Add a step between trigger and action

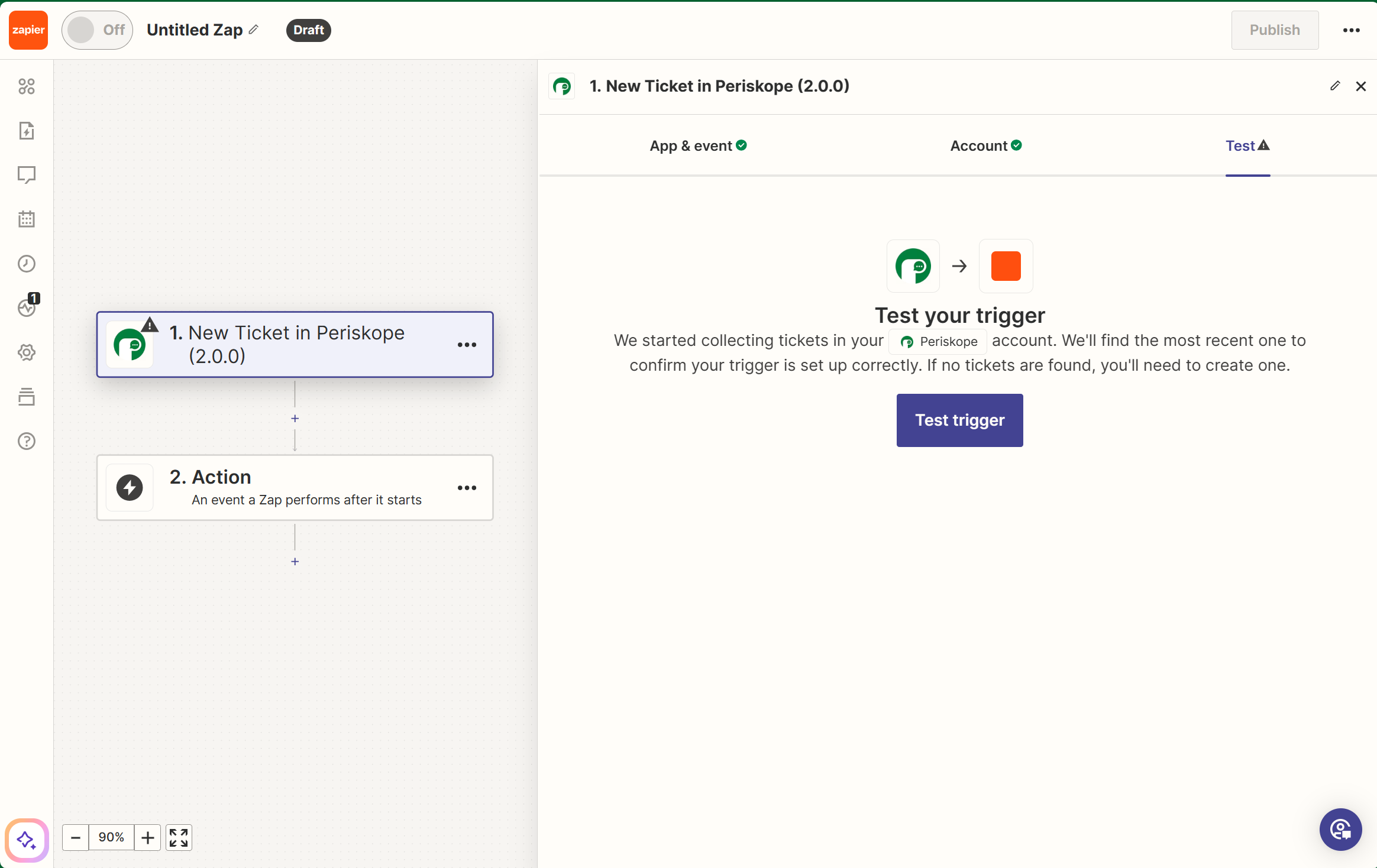click(x=295, y=419)
